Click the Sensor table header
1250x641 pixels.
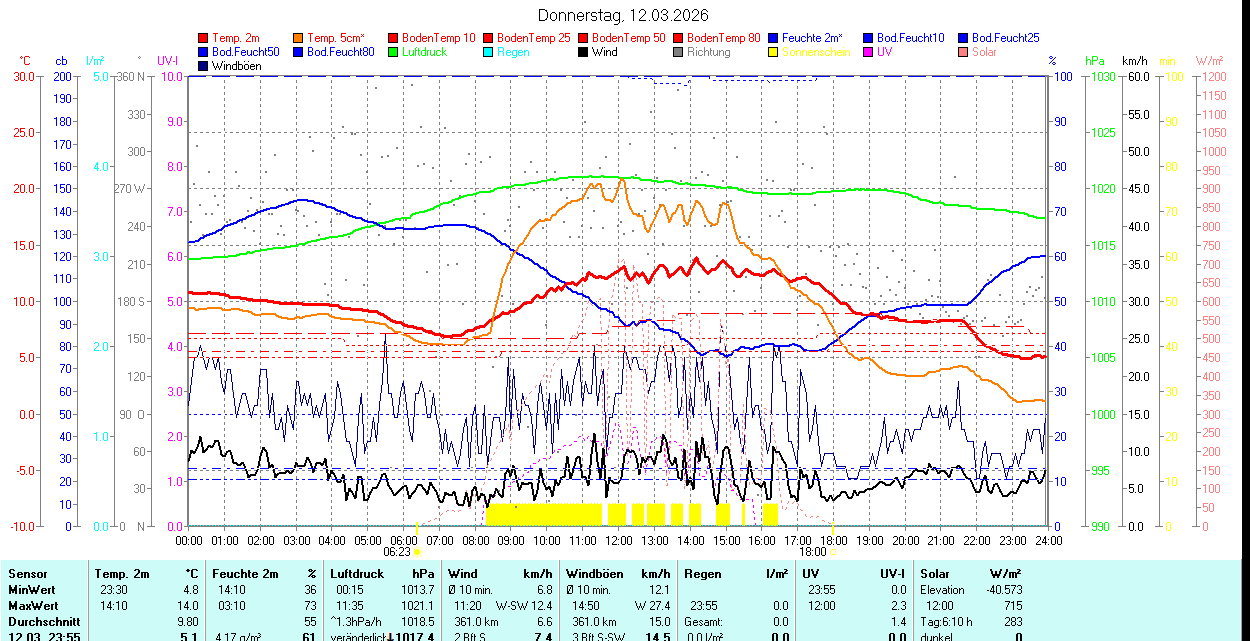27,574
